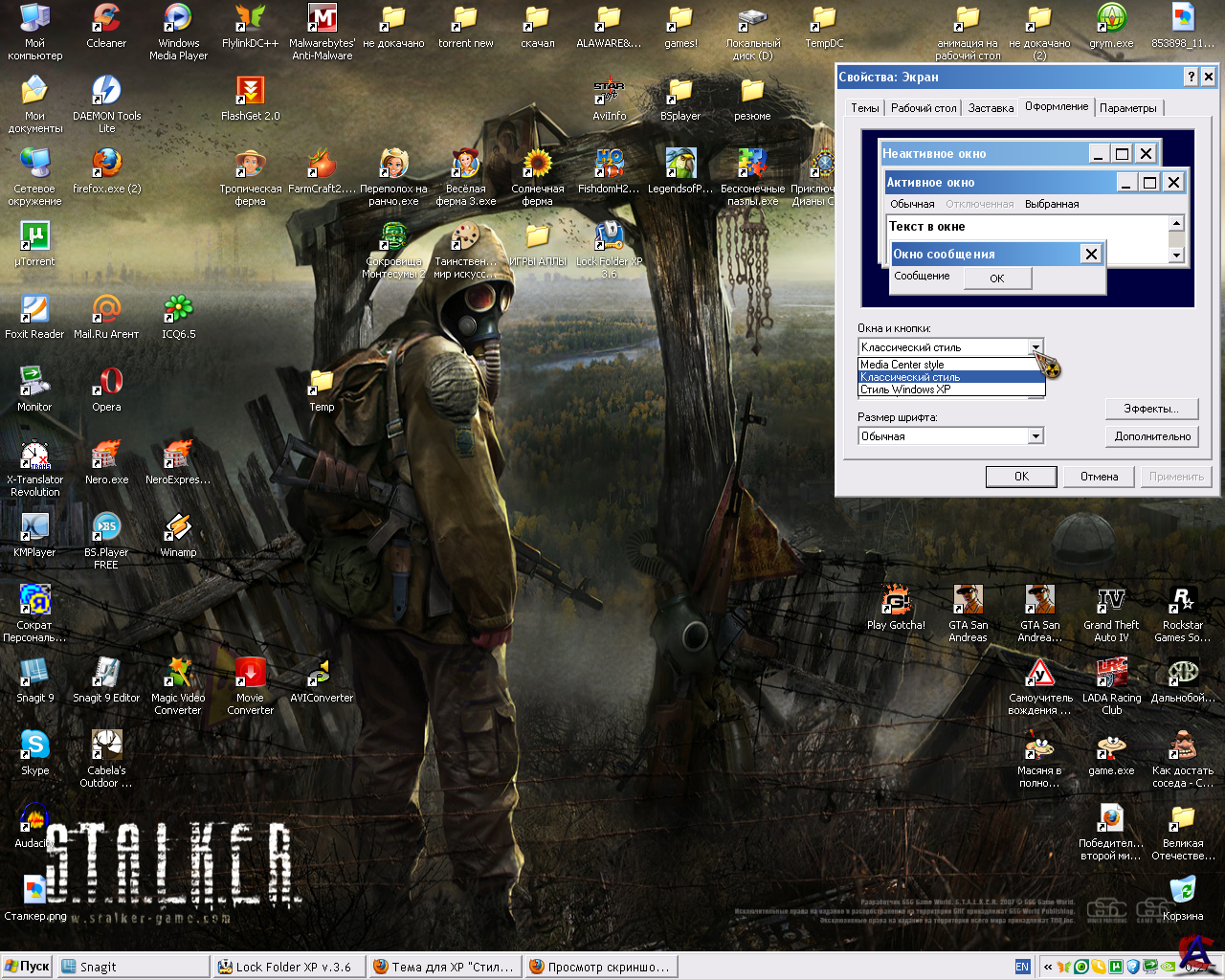Choose Стиль Windows XP from list
Image resolution: width=1225 pixels, height=980 pixels.
click(x=905, y=390)
